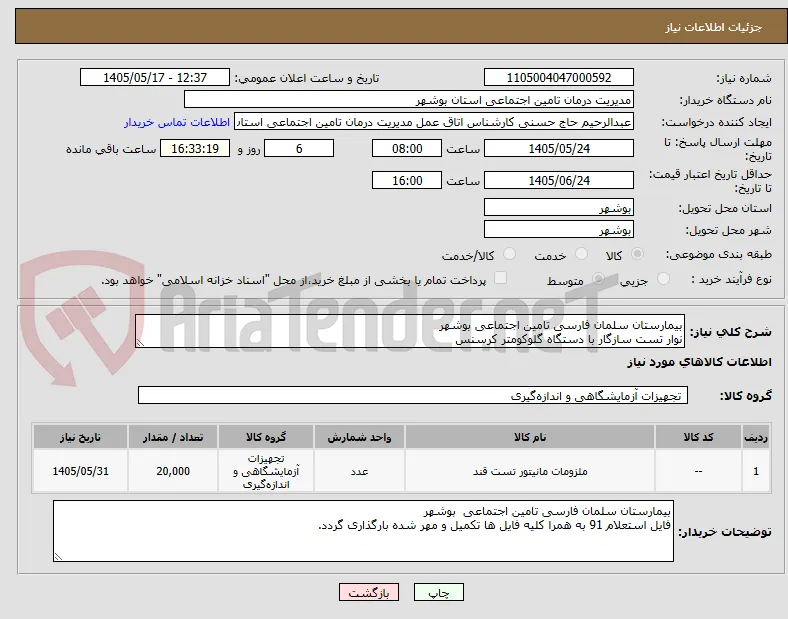This screenshot has width=788, height=619.
Task: Click the اطلاعات کالاهای مورد نیاز heading
Action: click(x=699, y=362)
